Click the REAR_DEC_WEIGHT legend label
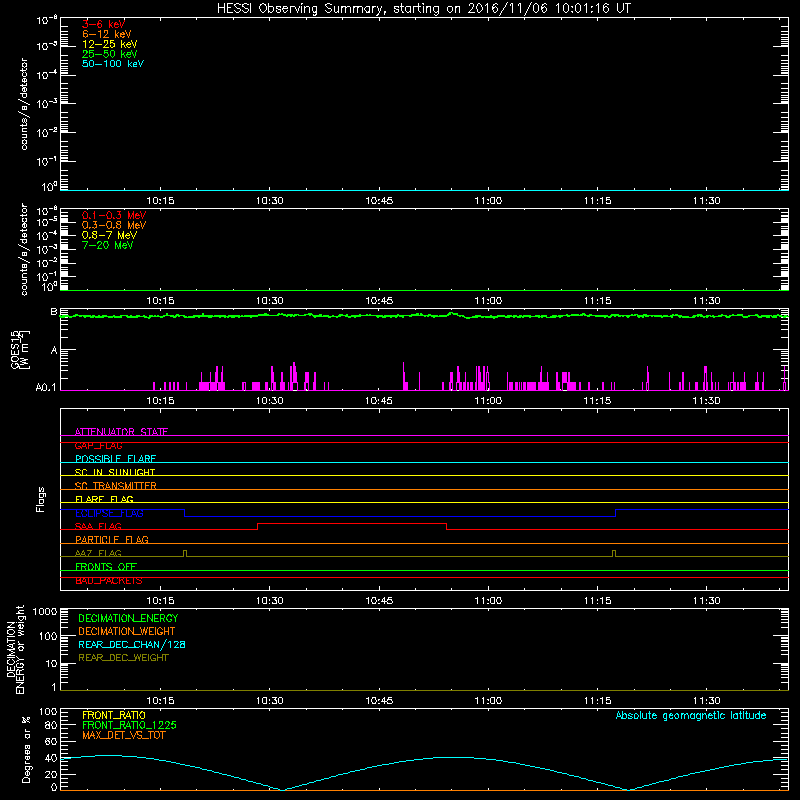The height and width of the screenshot is (800, 800). pos(123,658)
